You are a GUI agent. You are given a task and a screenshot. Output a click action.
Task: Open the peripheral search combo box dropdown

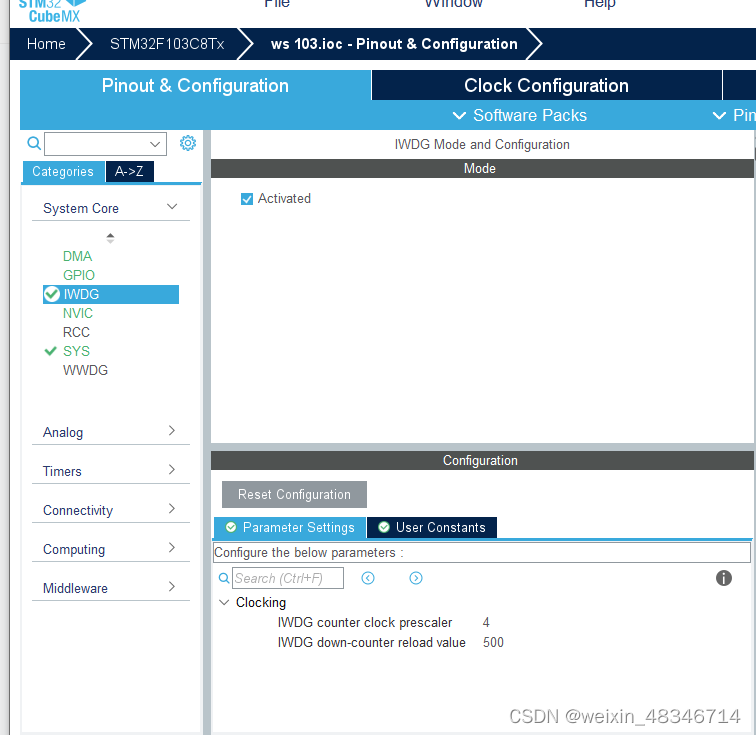click(x=154, y=144)
